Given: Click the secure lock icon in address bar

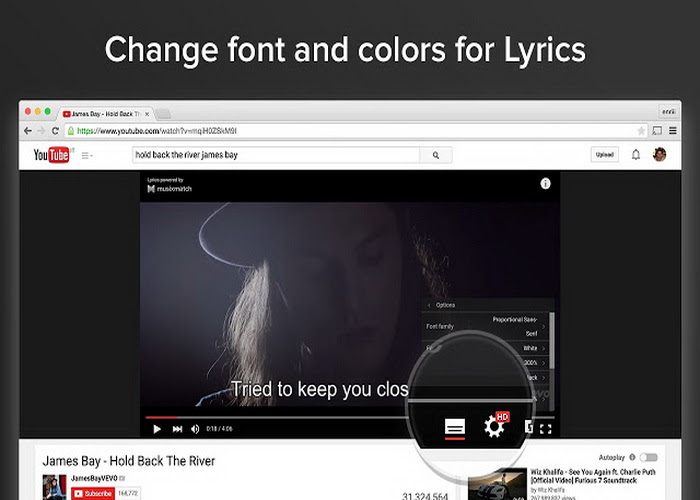Looking at the screenshot, I should [x=71, y=131].
